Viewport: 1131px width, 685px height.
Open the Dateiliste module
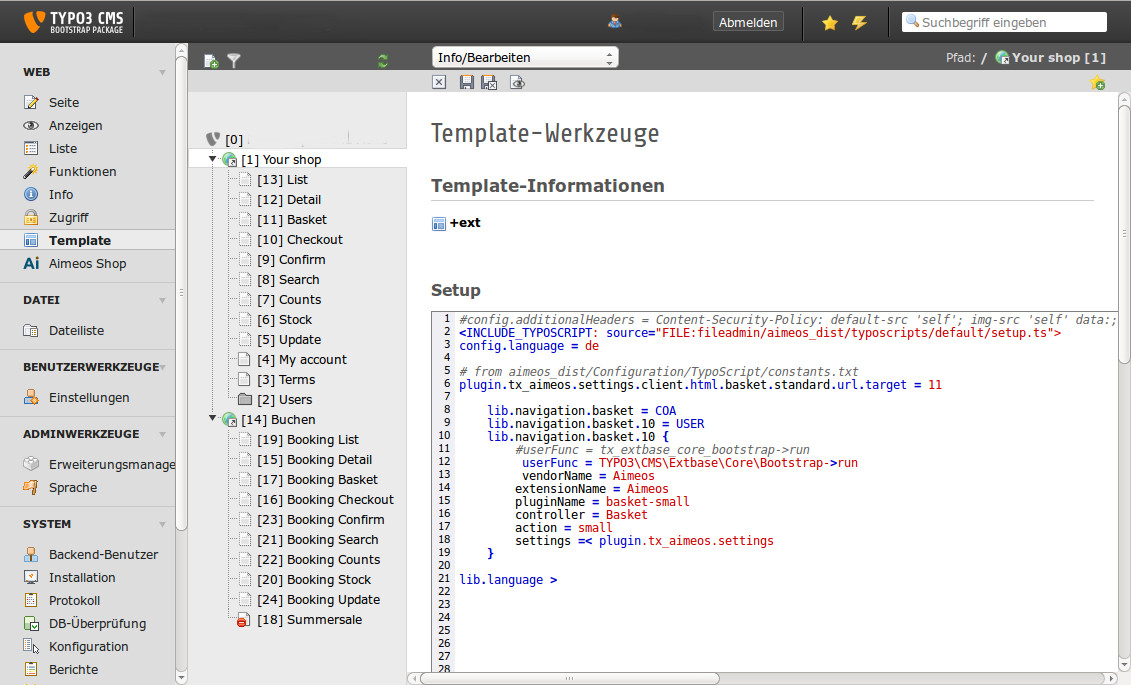coord(76,330)
